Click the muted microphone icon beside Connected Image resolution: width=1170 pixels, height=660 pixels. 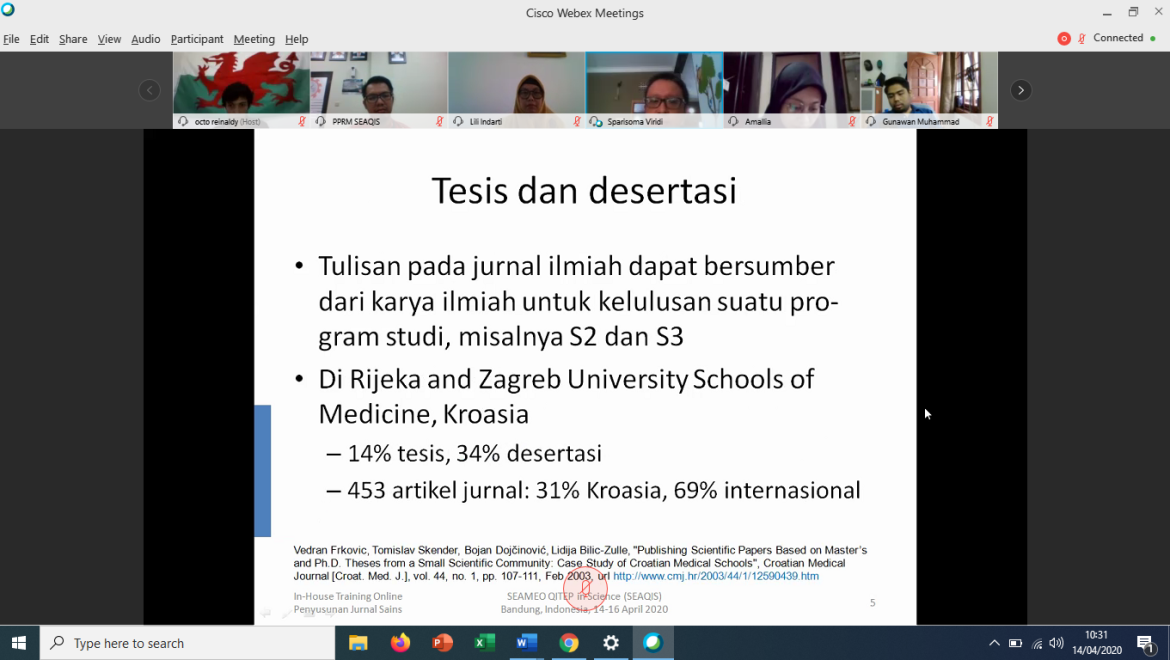(1084, 38)
